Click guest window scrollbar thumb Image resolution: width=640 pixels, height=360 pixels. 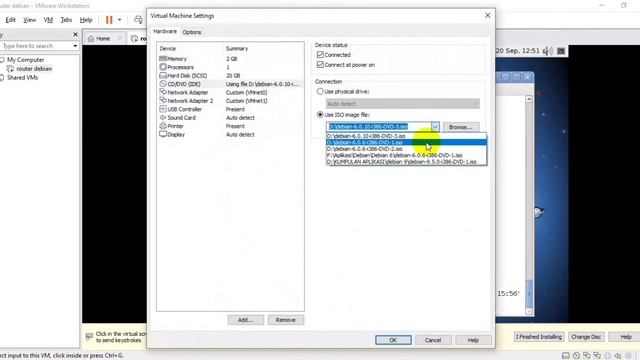[x=529, y=293]
